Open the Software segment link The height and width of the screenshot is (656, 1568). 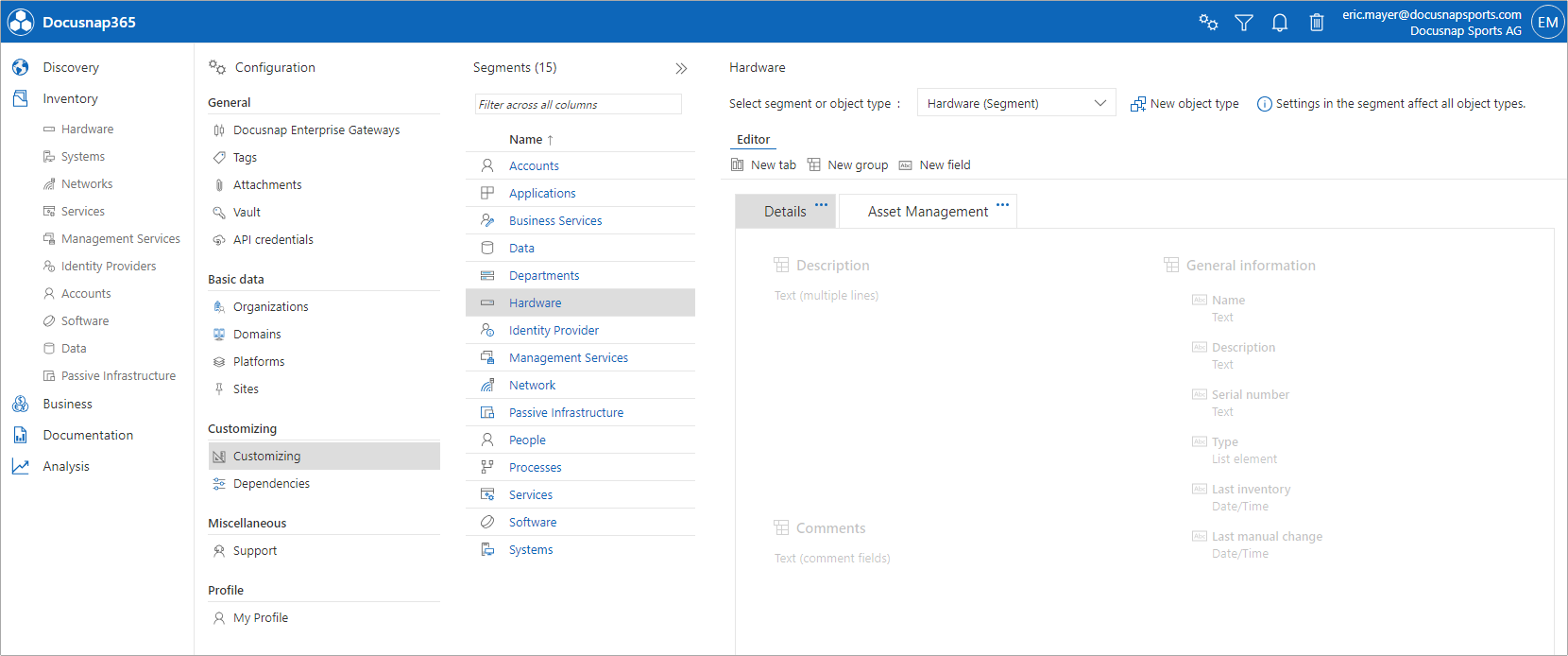tap(533, 523)
